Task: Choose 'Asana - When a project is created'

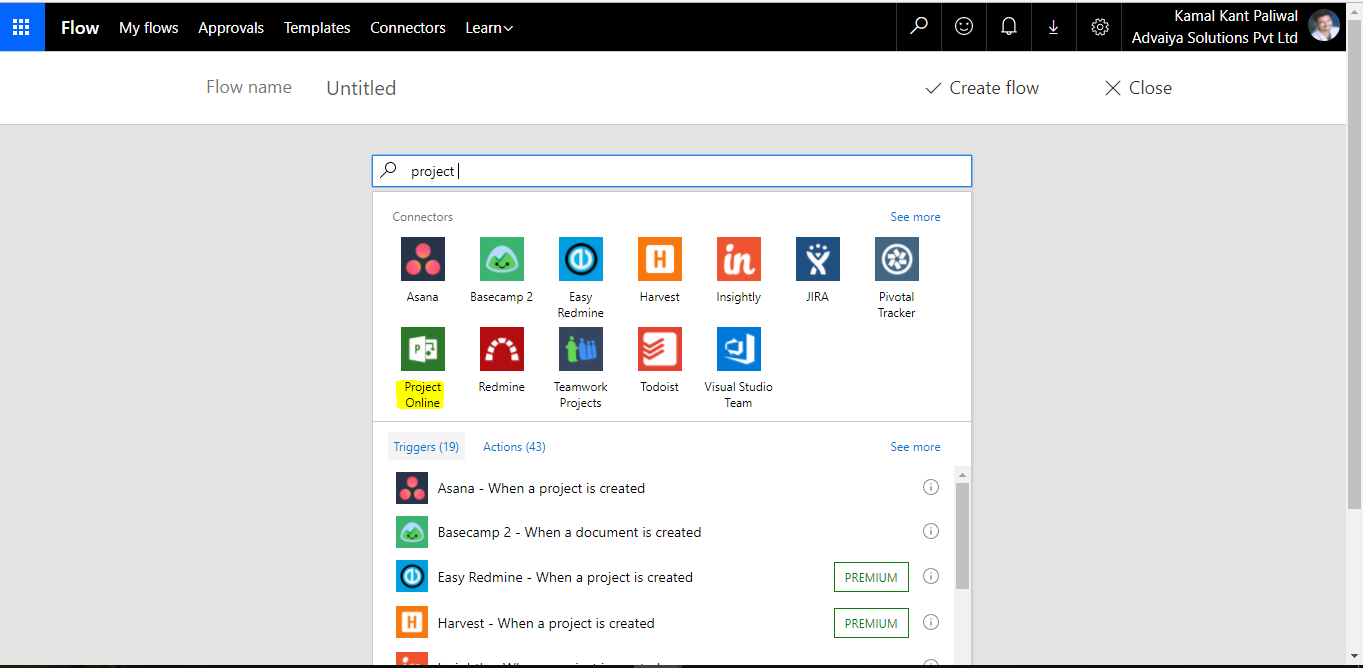Action: pos(541,488)
